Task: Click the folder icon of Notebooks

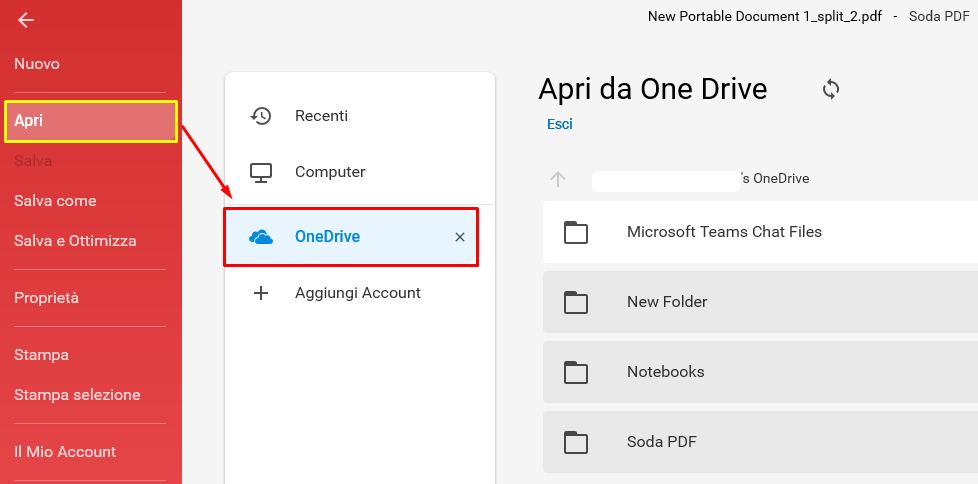Action: 576,372
